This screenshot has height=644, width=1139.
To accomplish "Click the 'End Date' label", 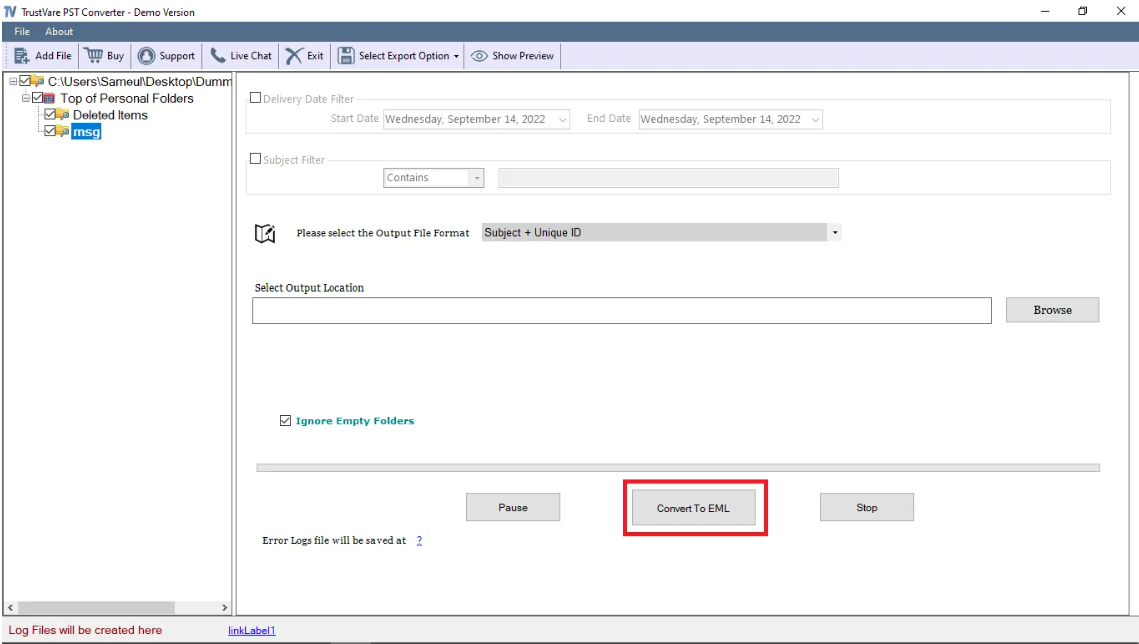I will pyautogui.click(x=609, y=118).
